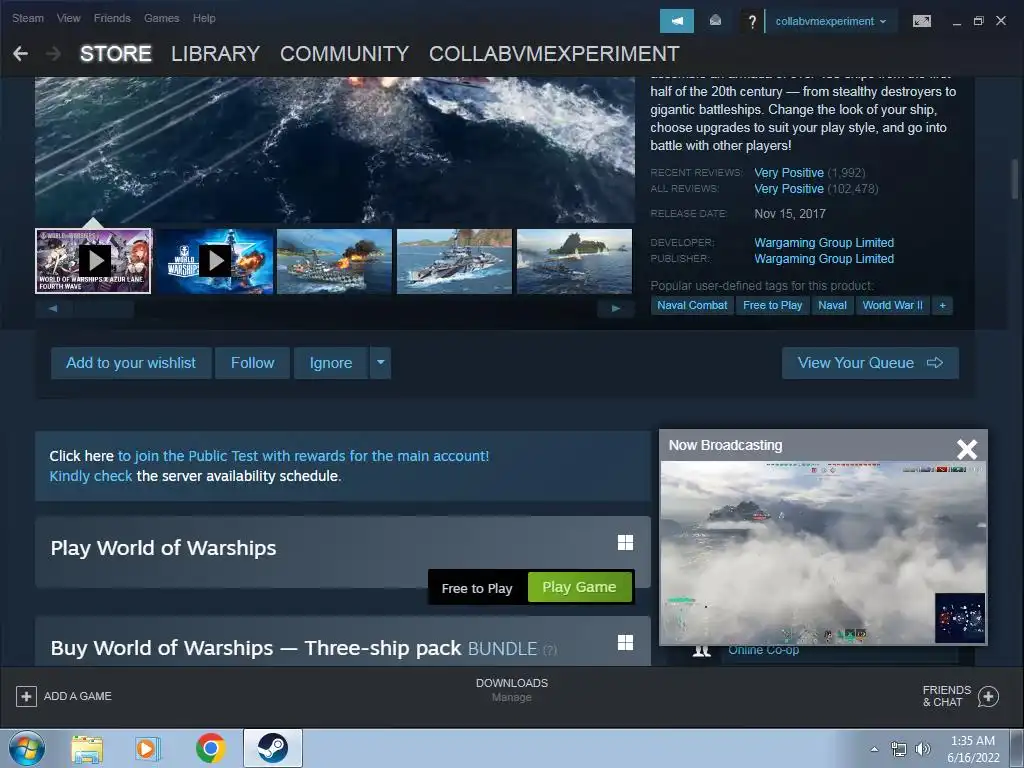The width and height of the screenshot is (1024, 768).
Task: Expand the Ignore options dropdown arrow
Action: pos(381,362)
